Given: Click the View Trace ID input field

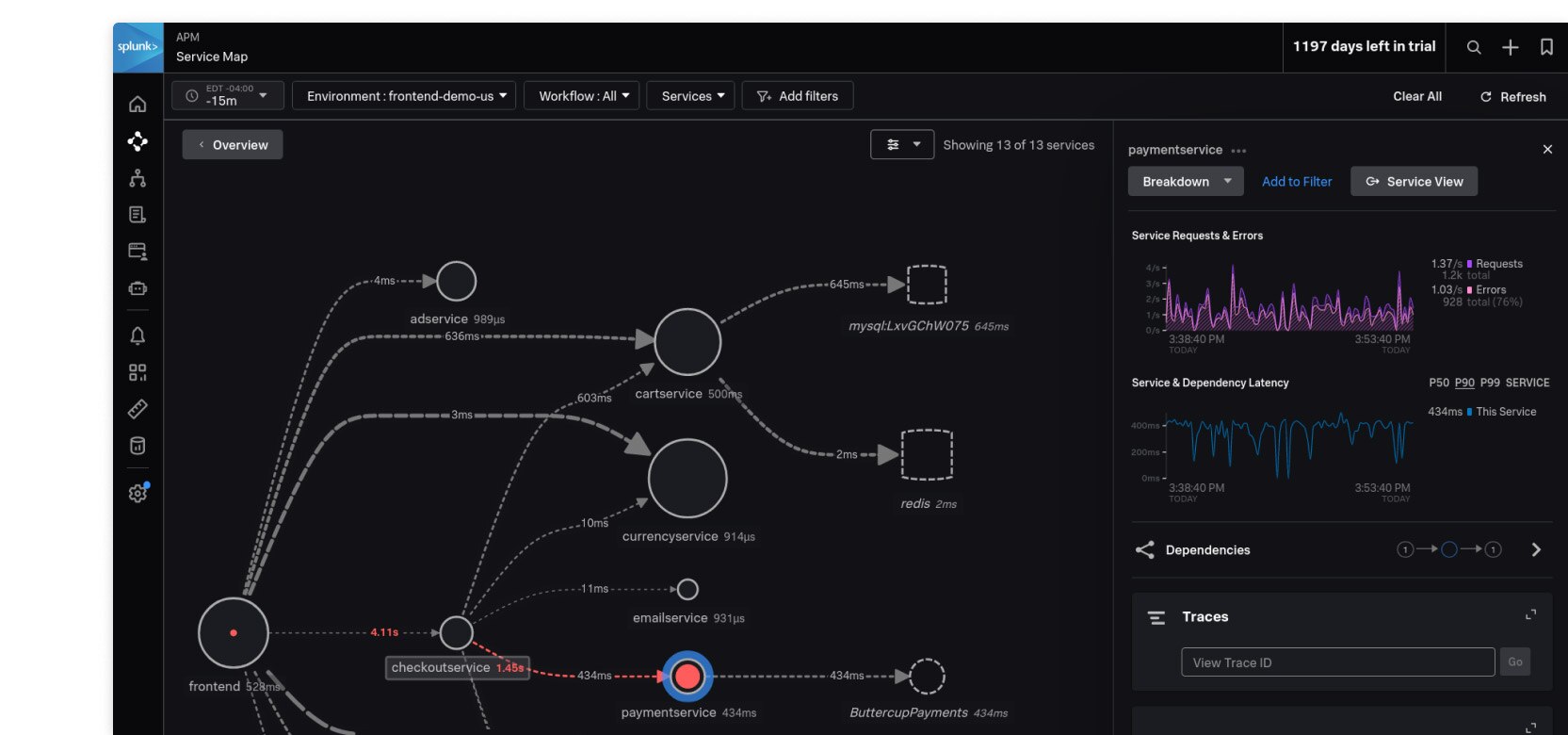Looking at the screenshot, I should [x=1337, y=662].
